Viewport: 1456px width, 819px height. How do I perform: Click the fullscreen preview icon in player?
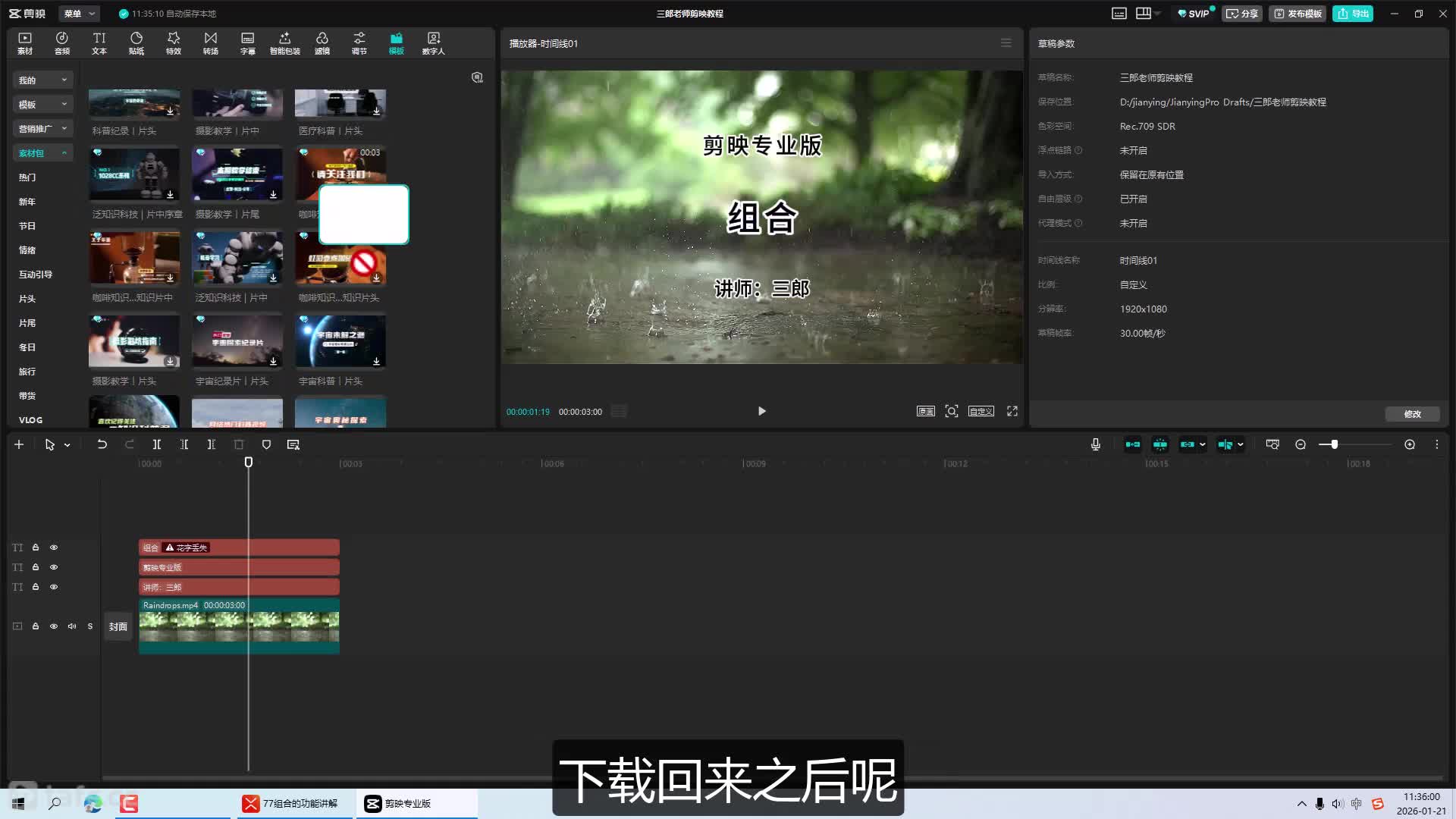click(1012, 411)
